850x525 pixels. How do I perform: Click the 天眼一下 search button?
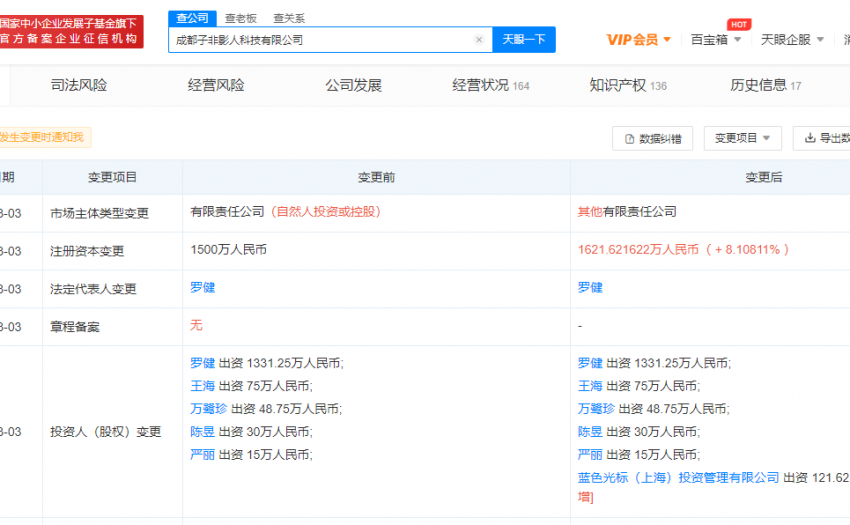coord(524,40)
